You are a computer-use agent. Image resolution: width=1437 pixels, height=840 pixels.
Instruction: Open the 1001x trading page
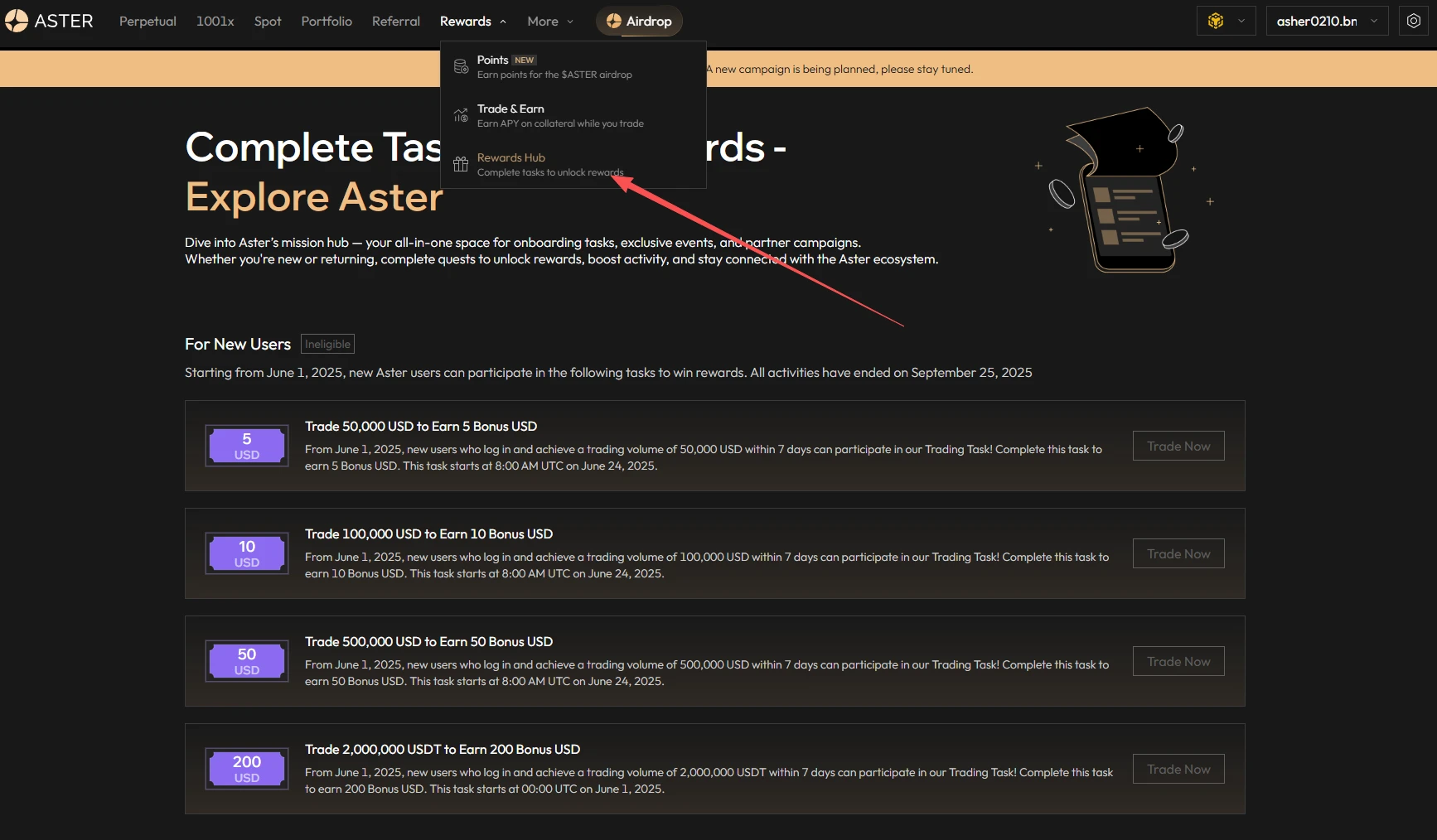coord(215,21)
